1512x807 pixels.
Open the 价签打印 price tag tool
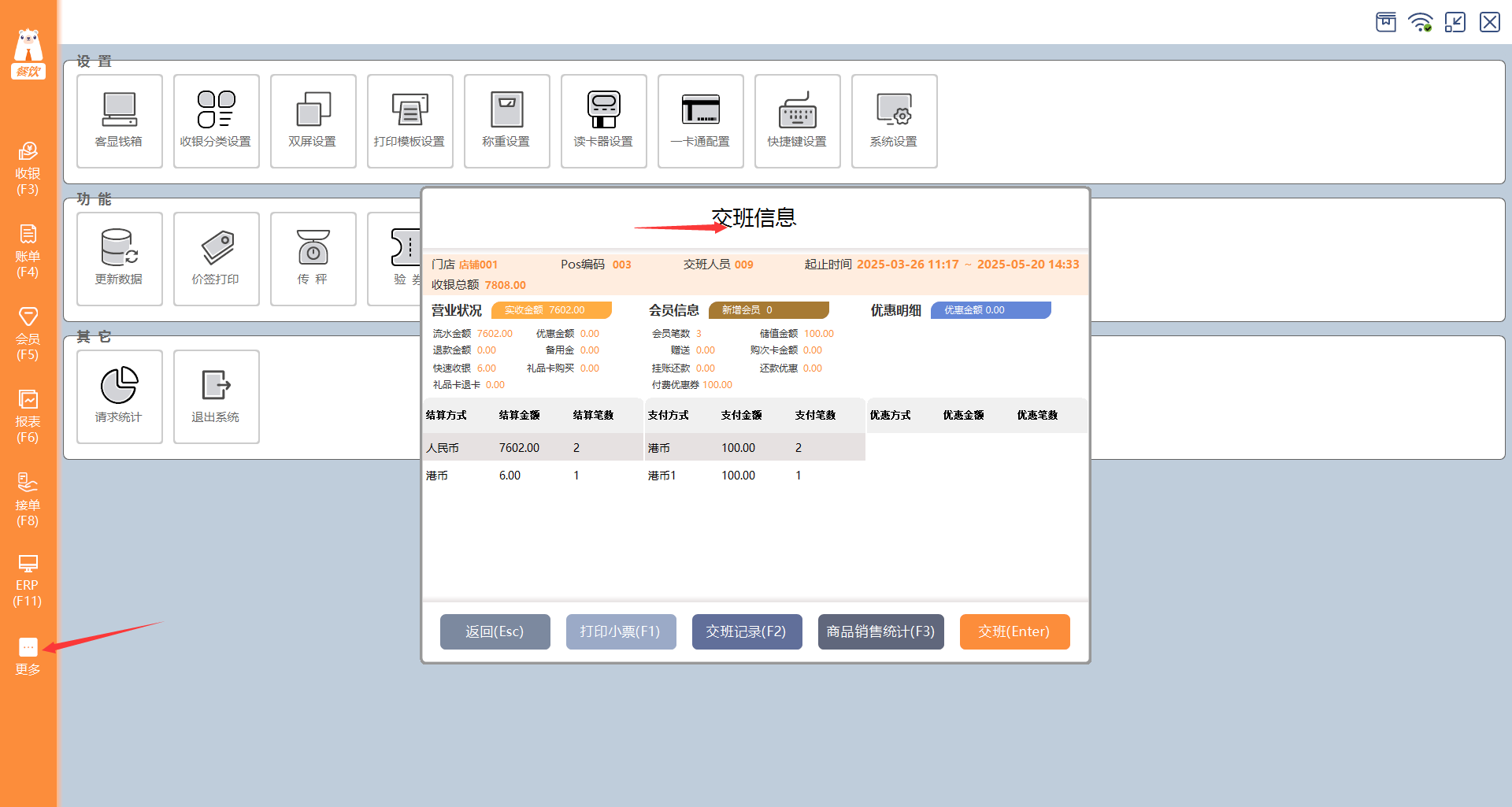click(216, 249)
